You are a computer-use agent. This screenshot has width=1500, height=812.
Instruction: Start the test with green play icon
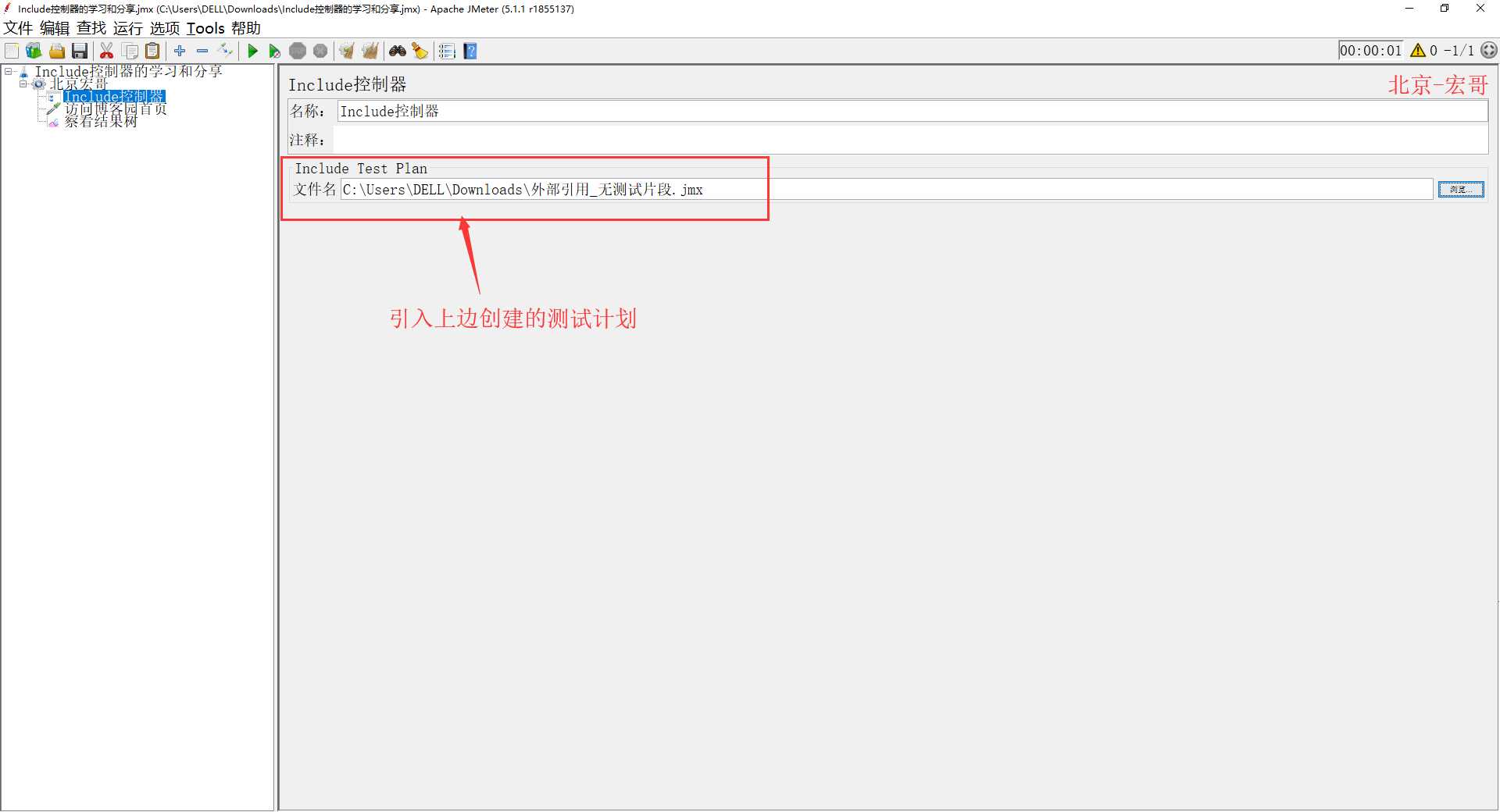point(252,52)
